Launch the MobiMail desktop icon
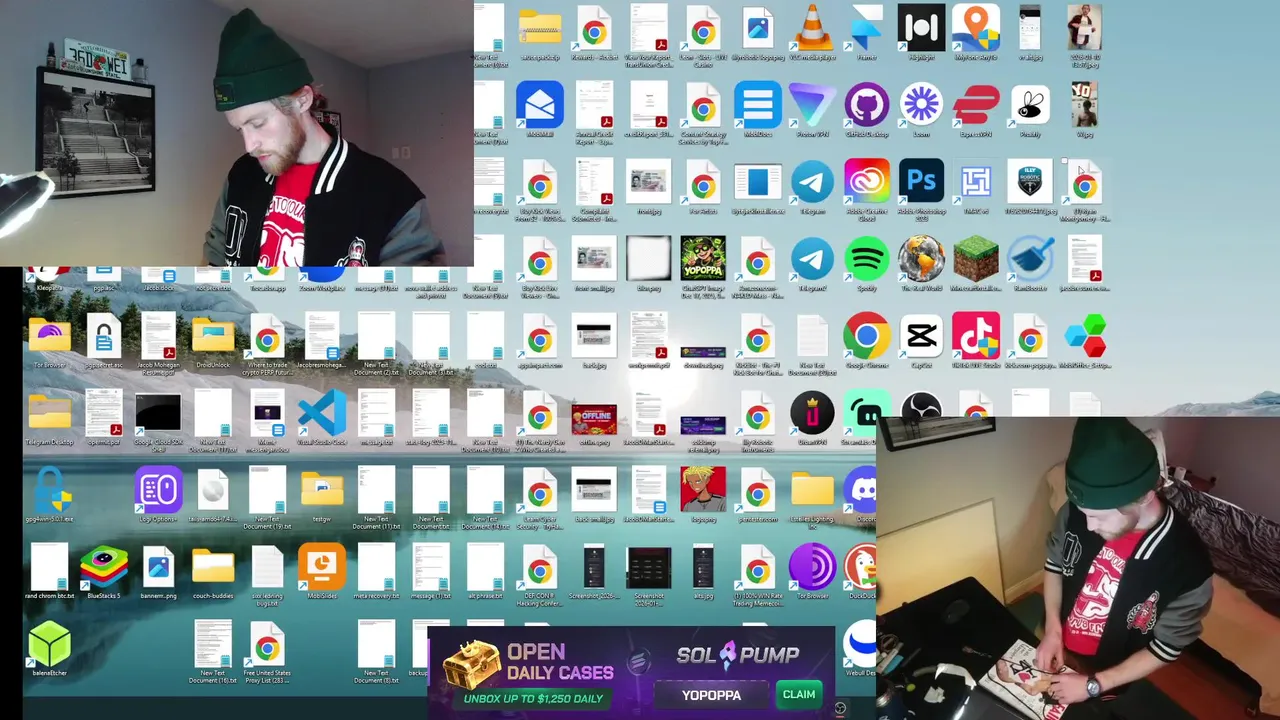The width and height of the screenshot is (1280, 720). click(x=540, y=105)
